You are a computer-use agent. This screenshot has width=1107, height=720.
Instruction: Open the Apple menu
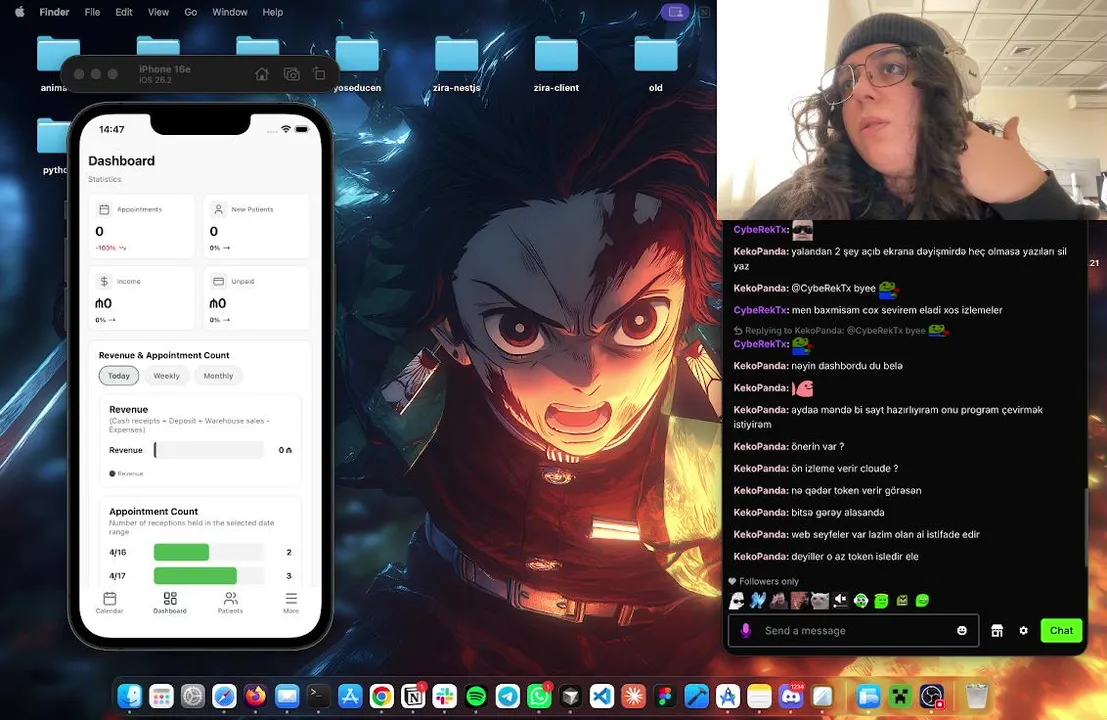click(x=20, y=12)
